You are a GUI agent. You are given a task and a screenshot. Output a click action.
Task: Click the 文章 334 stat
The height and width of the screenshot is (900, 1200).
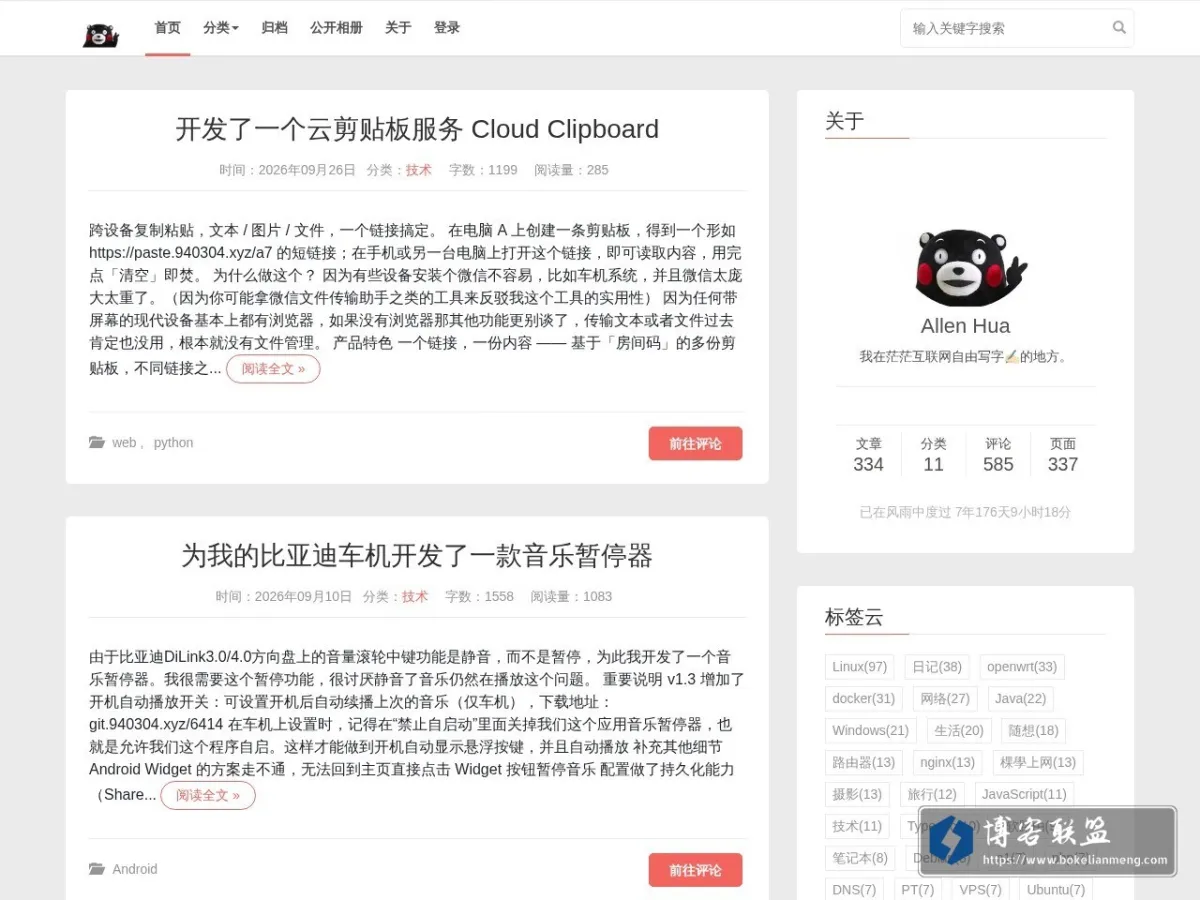click(868, 454)
